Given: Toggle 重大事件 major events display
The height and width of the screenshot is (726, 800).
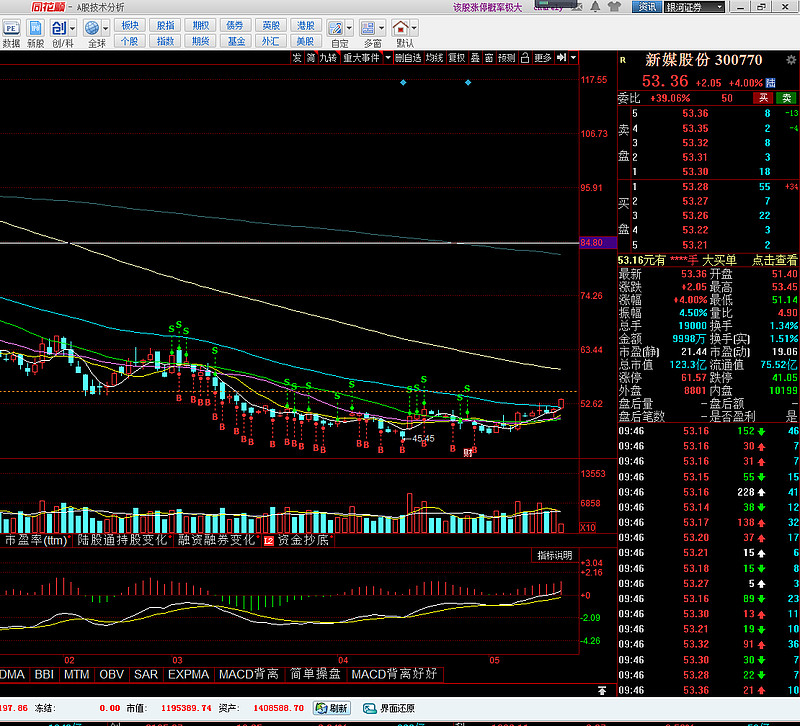Looking at the screenshot, I should 361,58.
